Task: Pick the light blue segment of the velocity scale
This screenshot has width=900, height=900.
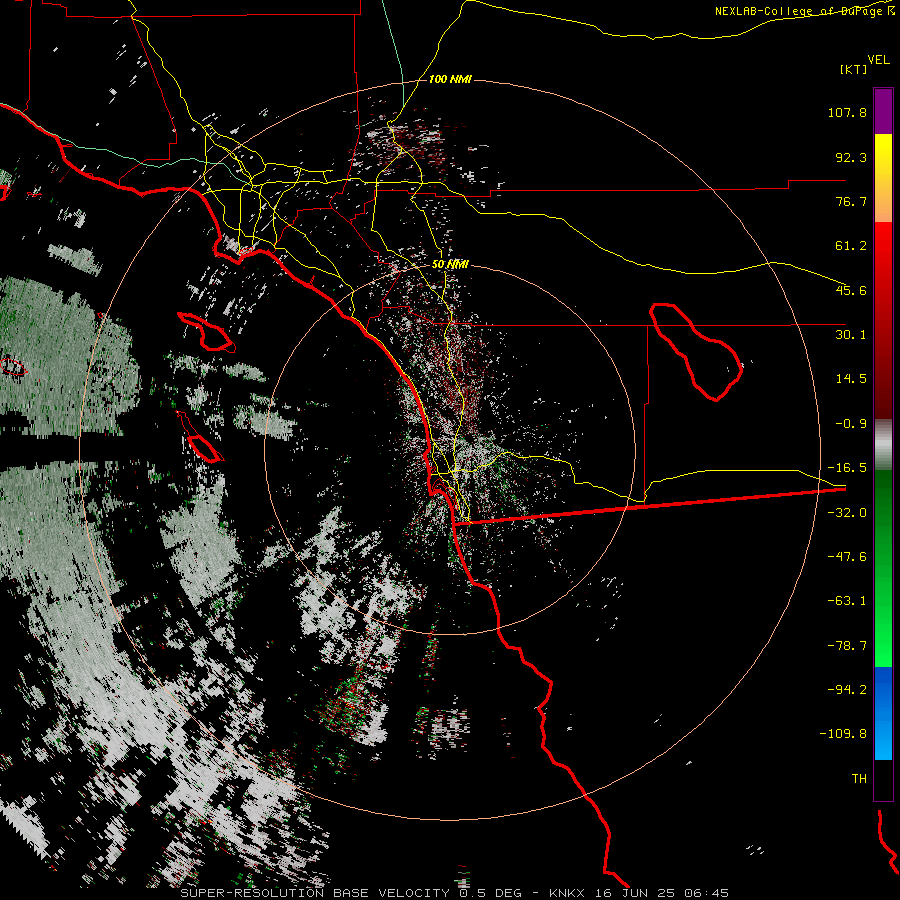Action: [x=883, y=738]
